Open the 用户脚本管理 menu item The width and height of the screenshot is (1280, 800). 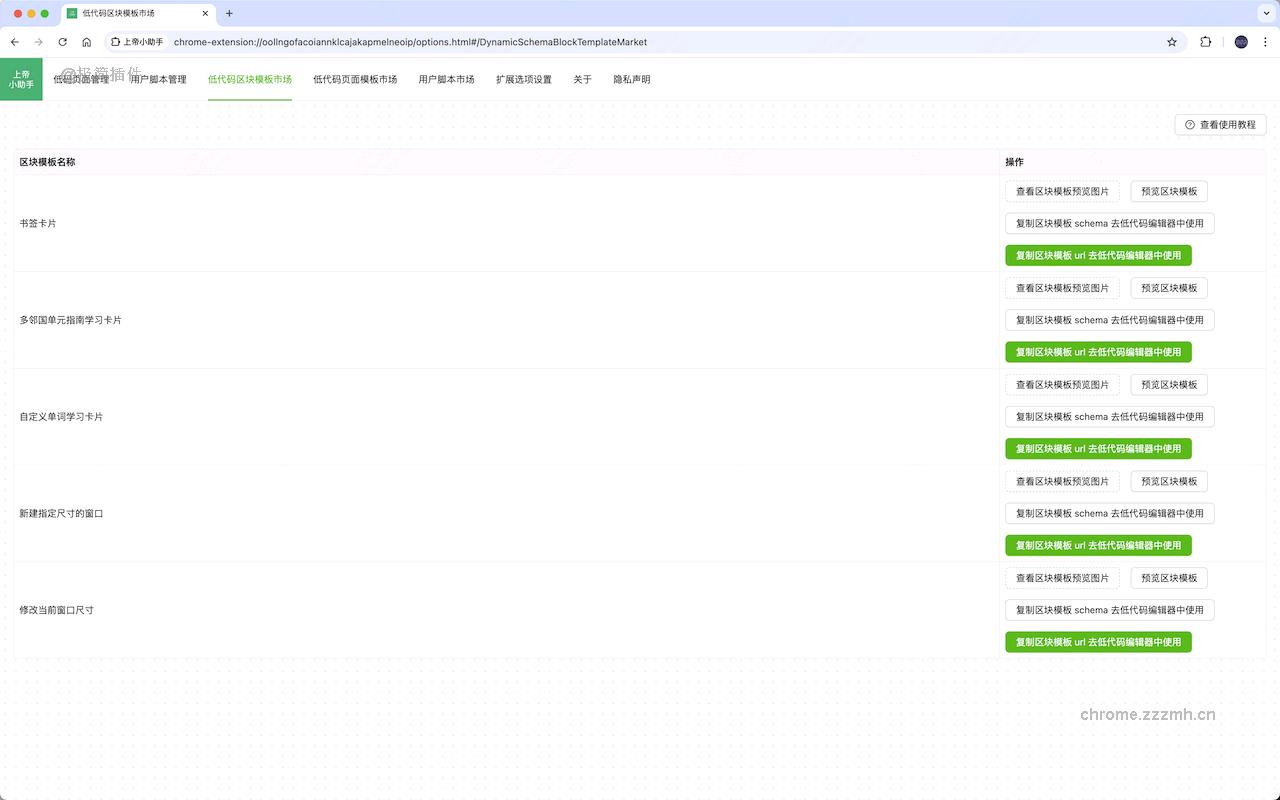point(158,79)
